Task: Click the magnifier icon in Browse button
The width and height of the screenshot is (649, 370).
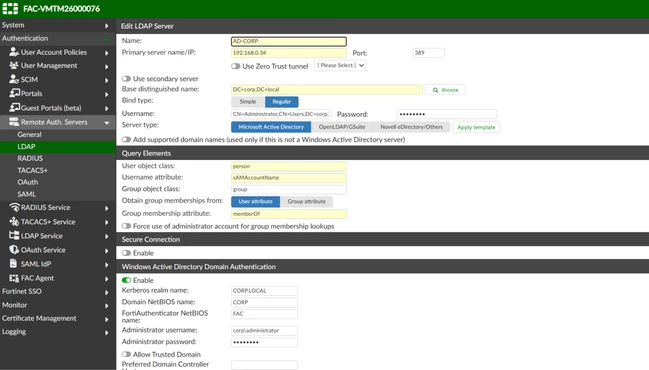Action: pos(435,90)
